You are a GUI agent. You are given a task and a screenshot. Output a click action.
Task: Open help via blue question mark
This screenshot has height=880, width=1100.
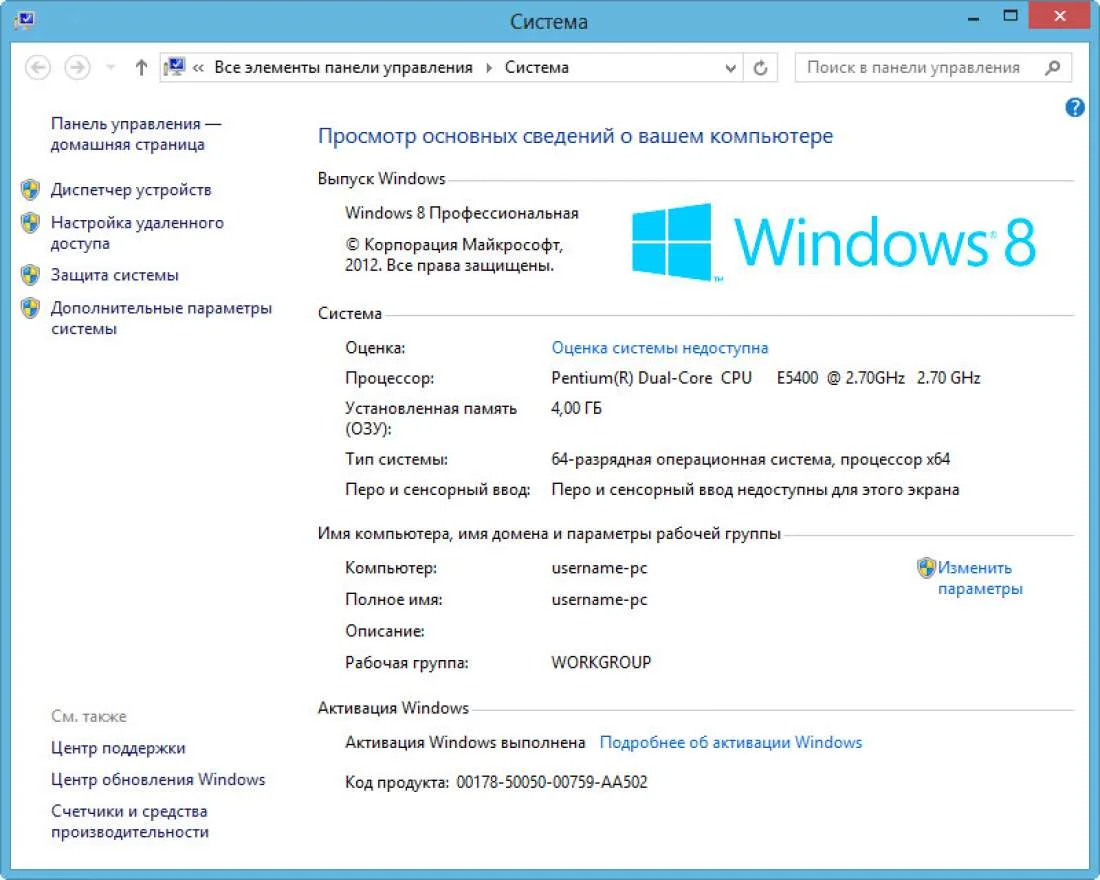[1074, 107]
